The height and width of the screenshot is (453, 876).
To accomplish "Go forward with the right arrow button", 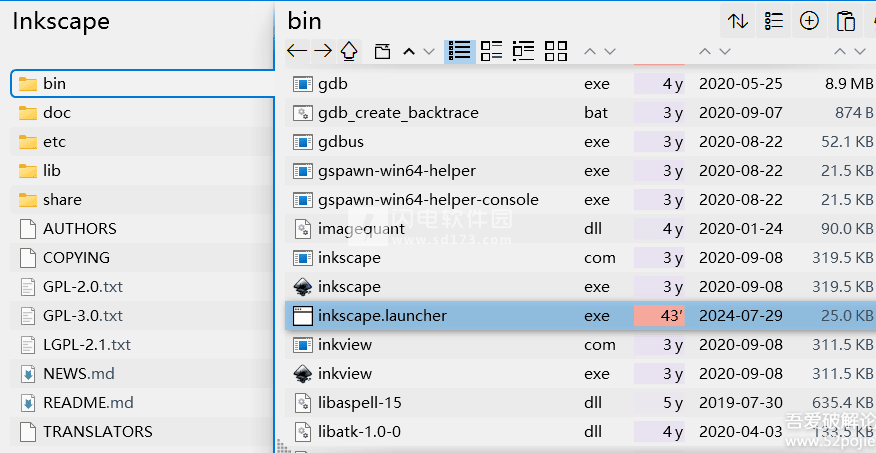I will click(323, 51).
